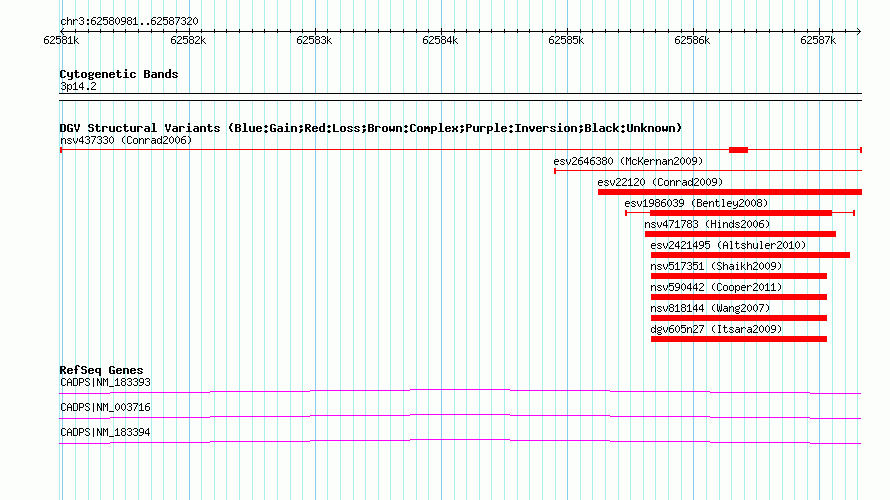Select variant label nsv437330 (Conrad2006)
Screen dimensions: 890x500
coord(126,140)
